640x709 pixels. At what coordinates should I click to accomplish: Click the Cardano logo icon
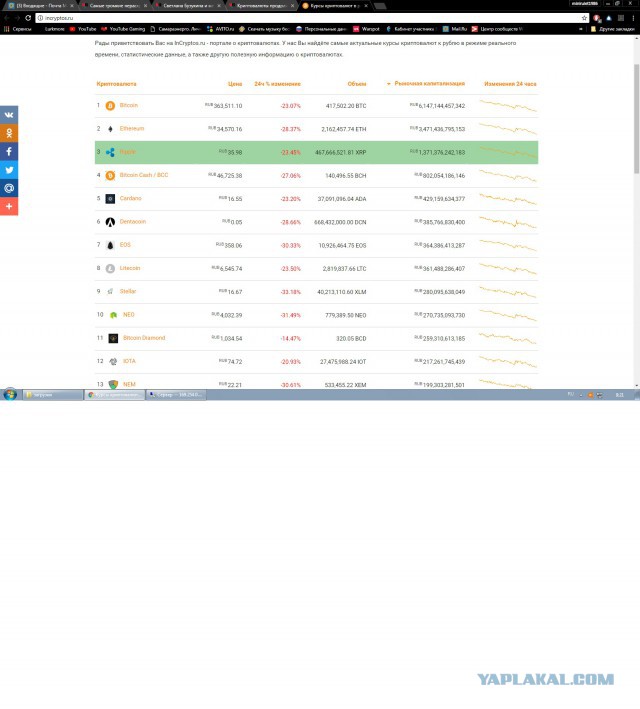click(x=110, y=199)
